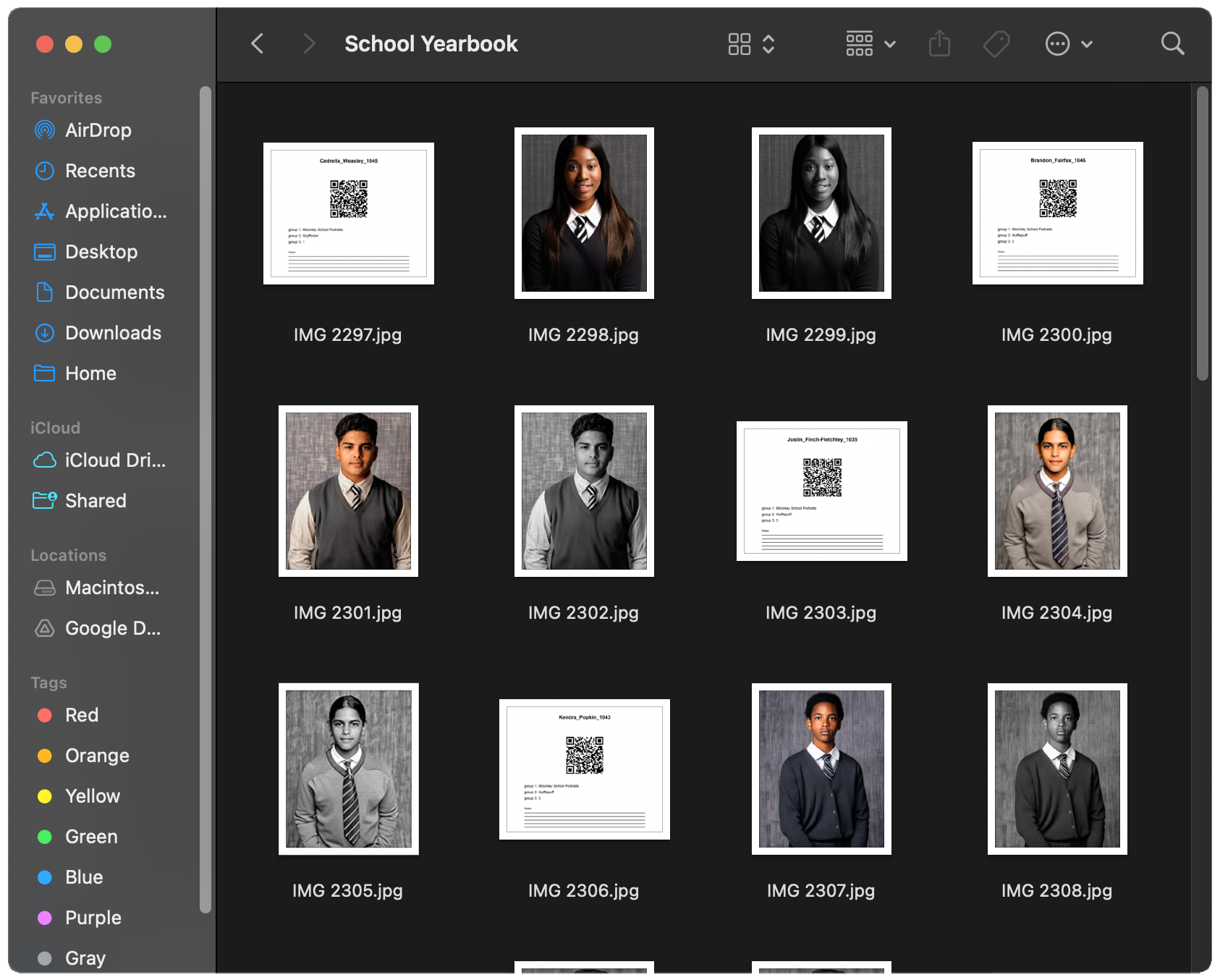
Task: Click the Favorites section header
Action: [67, 98]
